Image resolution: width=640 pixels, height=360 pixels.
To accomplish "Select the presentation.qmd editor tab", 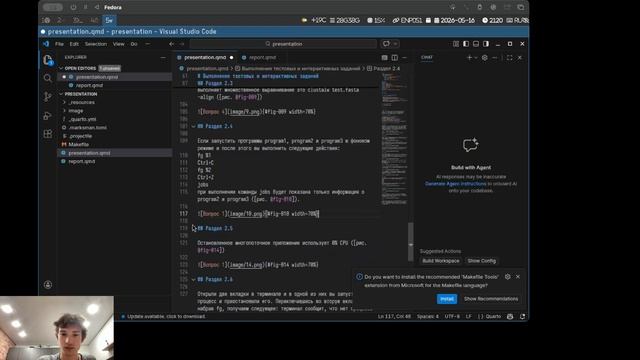I will coord(205,58).
